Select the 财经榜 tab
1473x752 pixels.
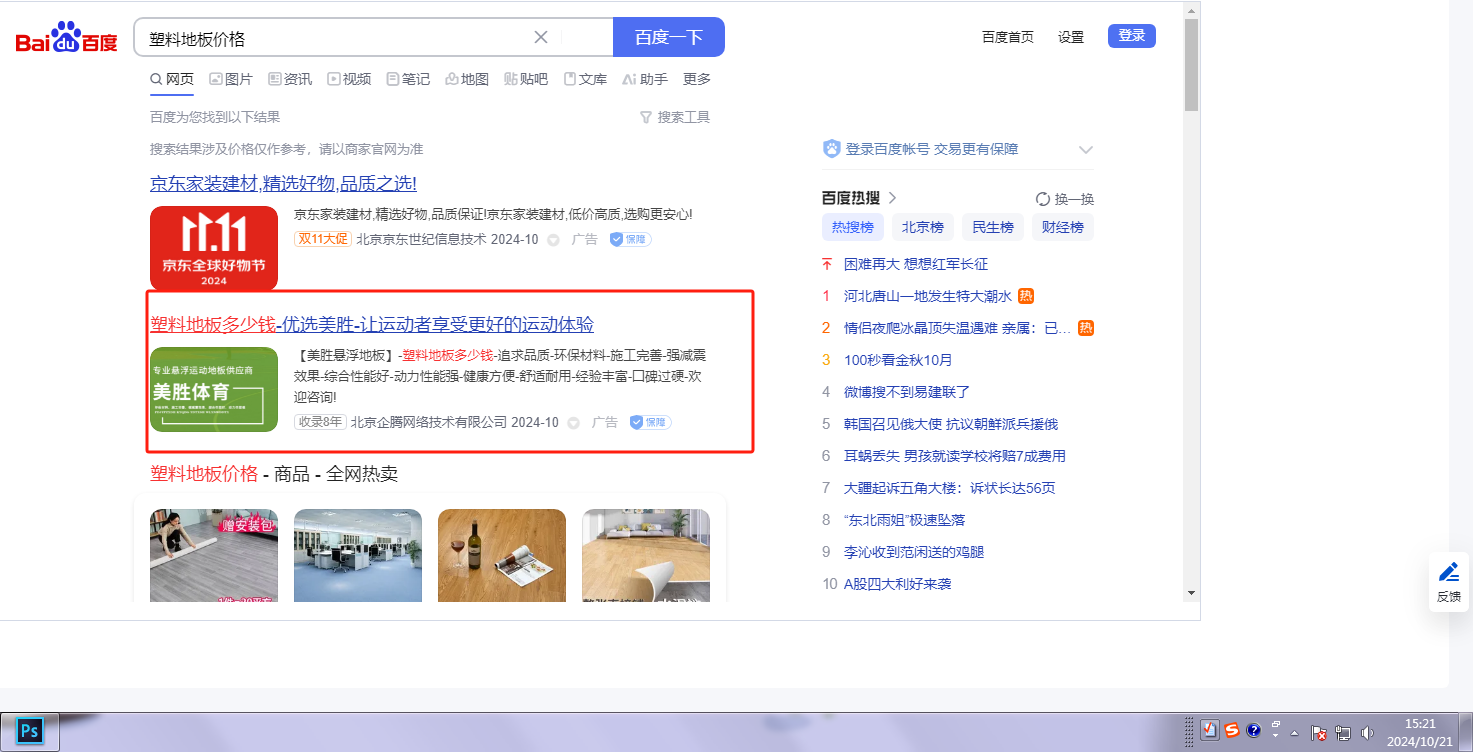pyautogui.click(x=1063, y=227)
